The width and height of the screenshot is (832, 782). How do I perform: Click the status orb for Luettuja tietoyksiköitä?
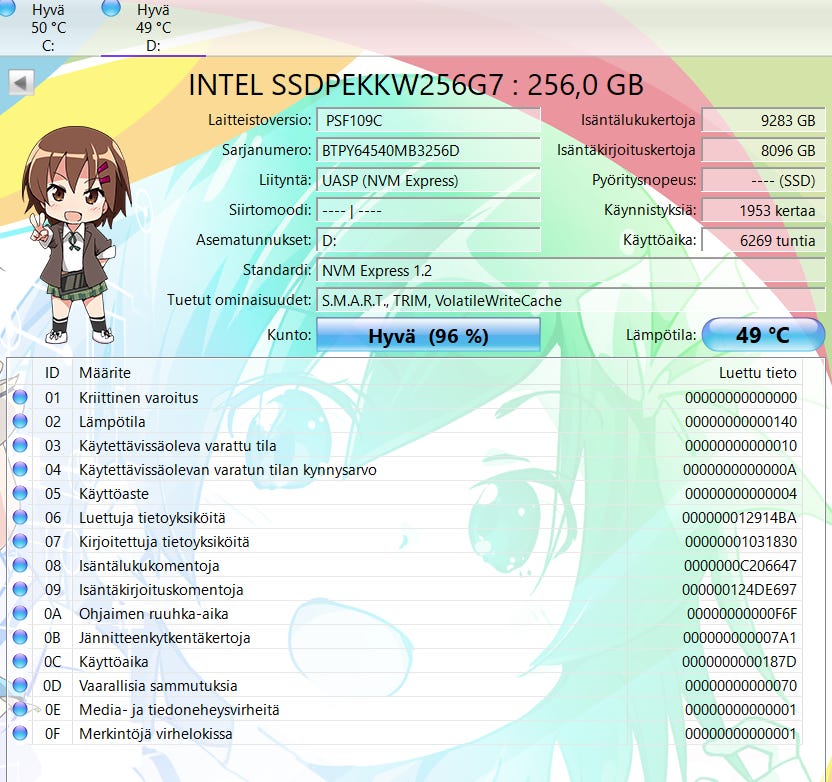(x=20, y=517)
